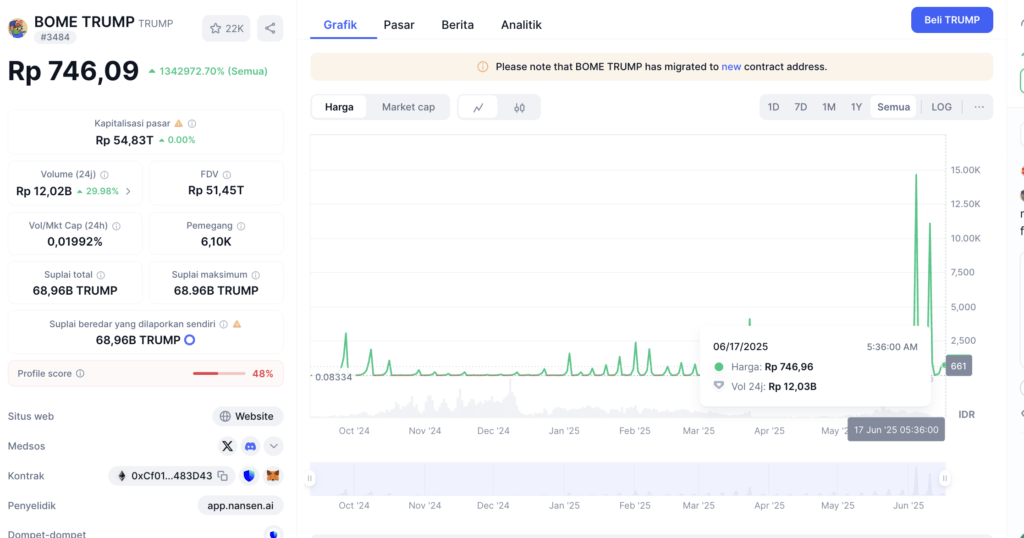Open the Discord social link
The image size is (1024, 538).
pyautogui.click(x=250, y=447)
